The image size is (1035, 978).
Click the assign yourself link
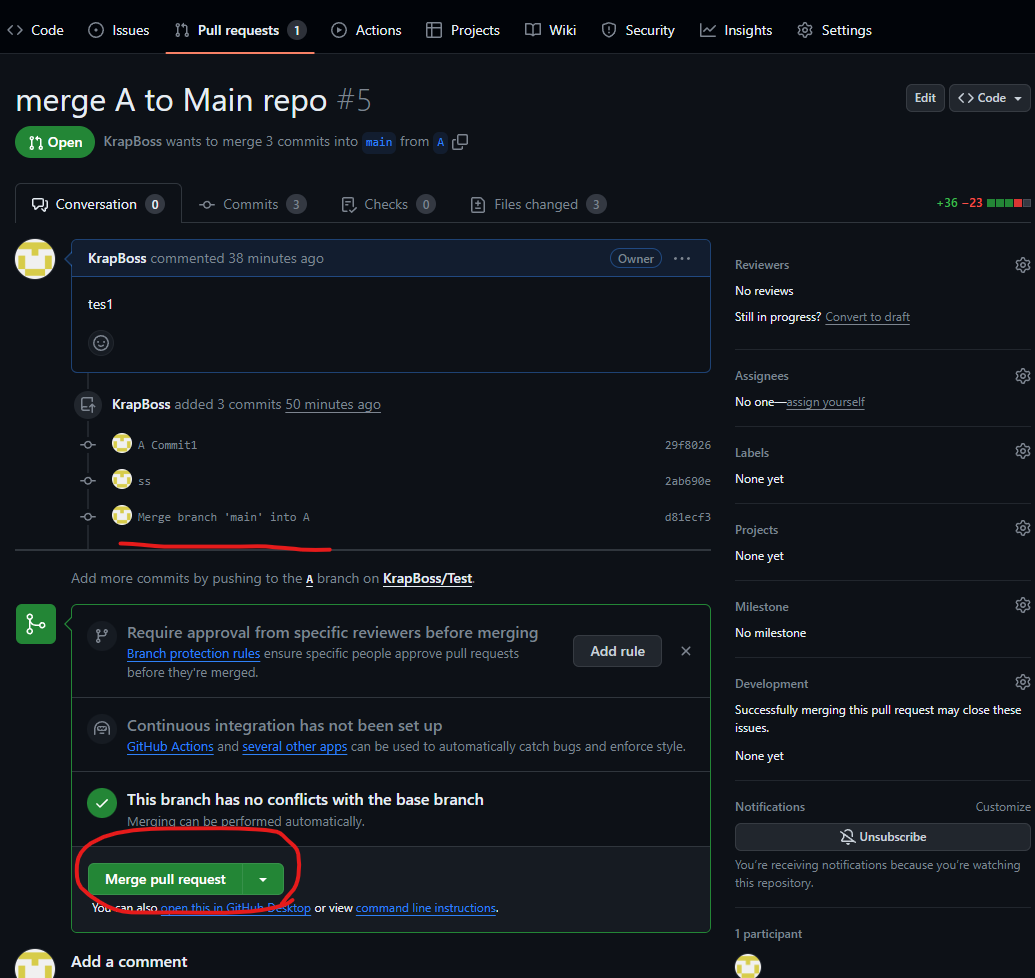(825, 402)
